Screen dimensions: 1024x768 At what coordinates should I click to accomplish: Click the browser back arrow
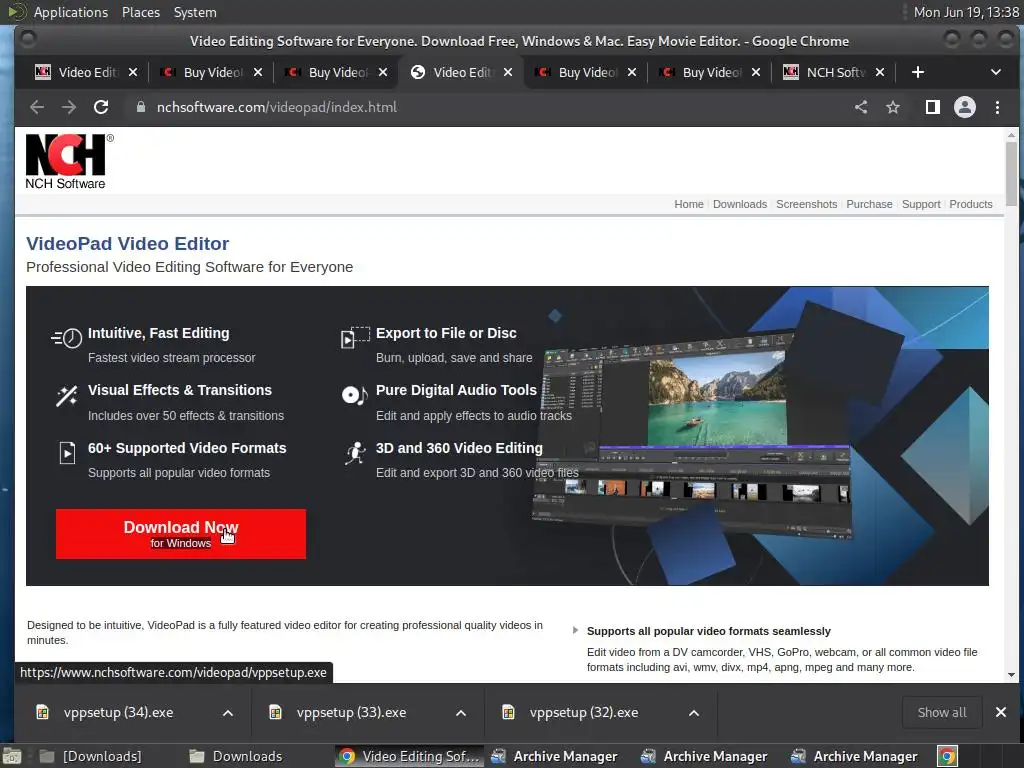pyautogui.click(x=37, y=107)
